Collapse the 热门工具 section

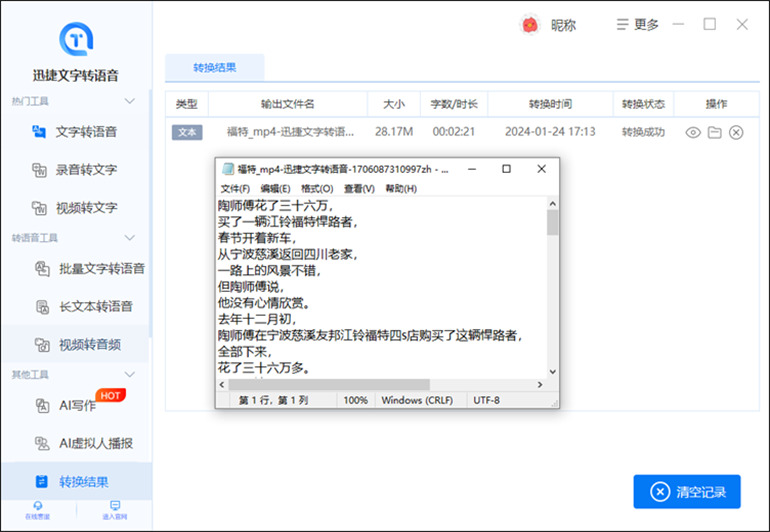point(130,101)
